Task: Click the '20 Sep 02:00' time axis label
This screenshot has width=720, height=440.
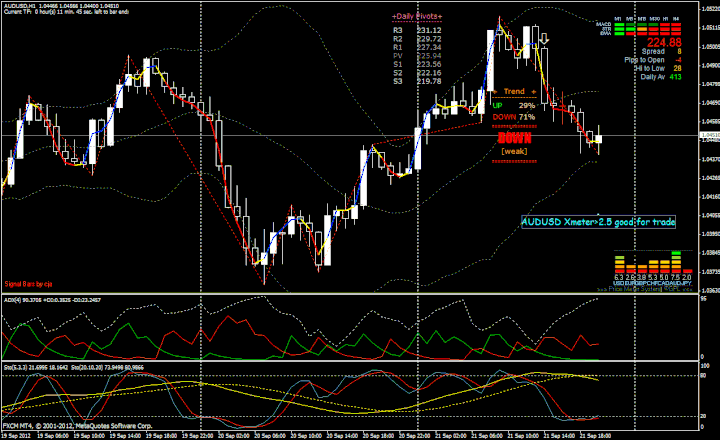Action: click(233, 435)
